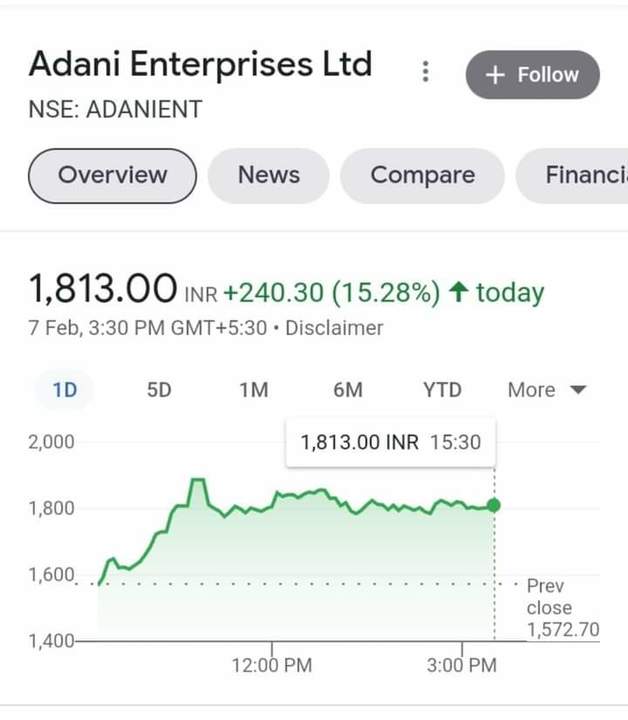
Task: Click the dropdown arrow beside More
Action: [x=578, y=390]
